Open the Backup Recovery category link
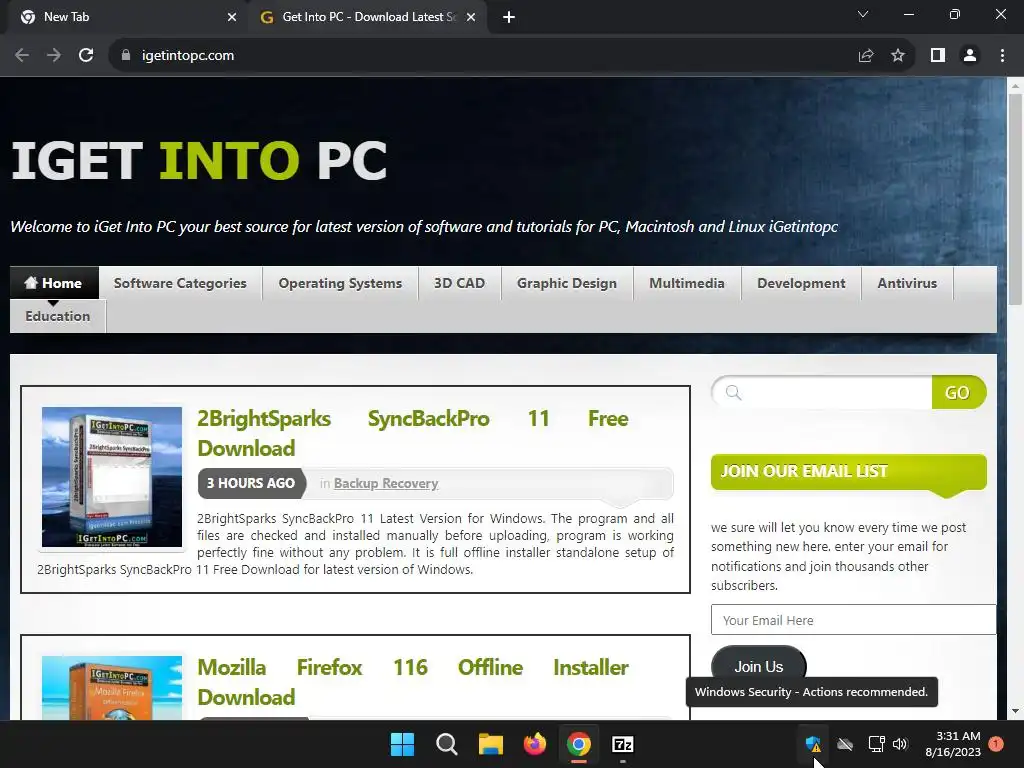The width and height of the screenshot is (1024, 768). [386, 483]
